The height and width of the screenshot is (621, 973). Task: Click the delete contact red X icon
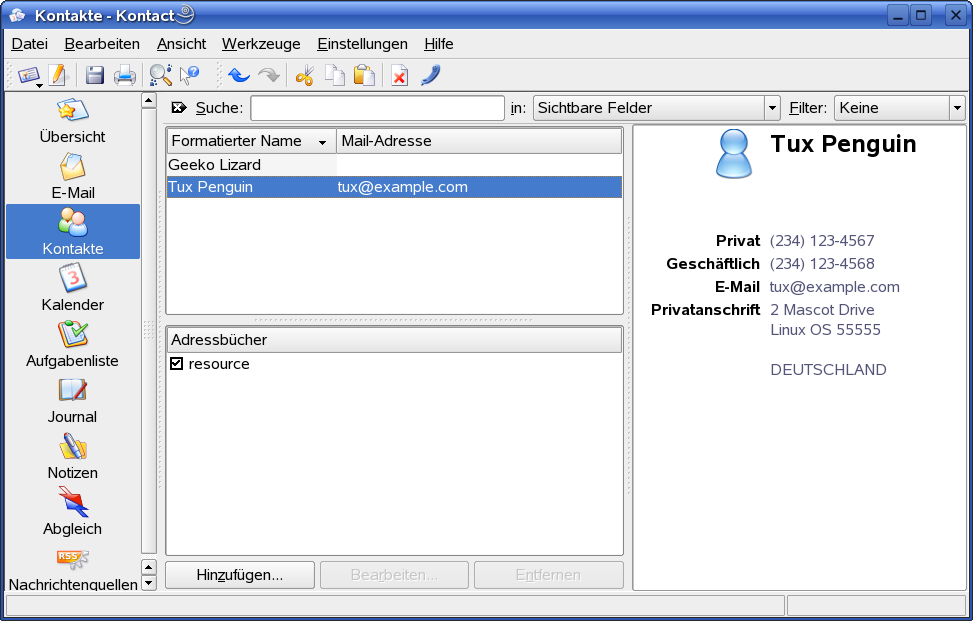click(399, 75)
